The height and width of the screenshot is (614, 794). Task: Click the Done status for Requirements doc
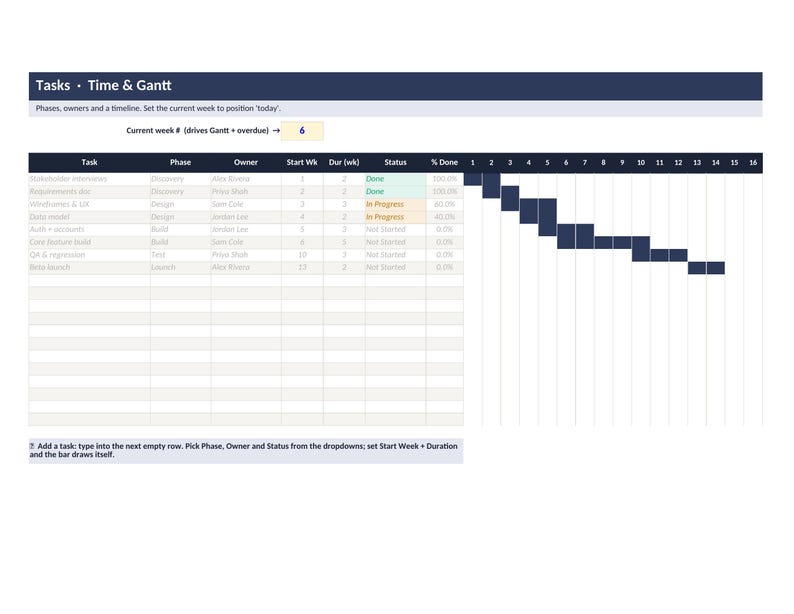pyautogui.click(x=395, y=192)
